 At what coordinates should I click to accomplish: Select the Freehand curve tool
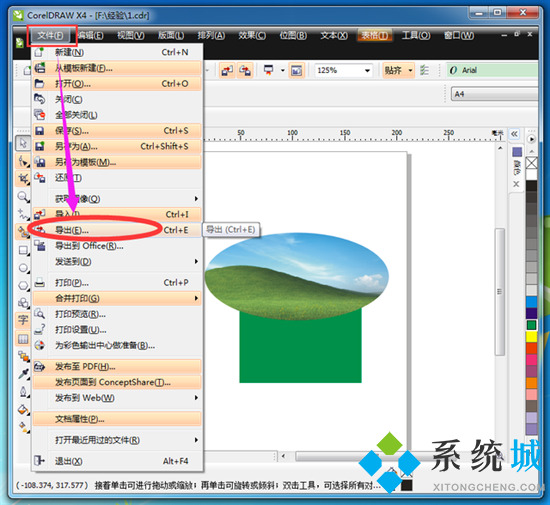(23, 214)
